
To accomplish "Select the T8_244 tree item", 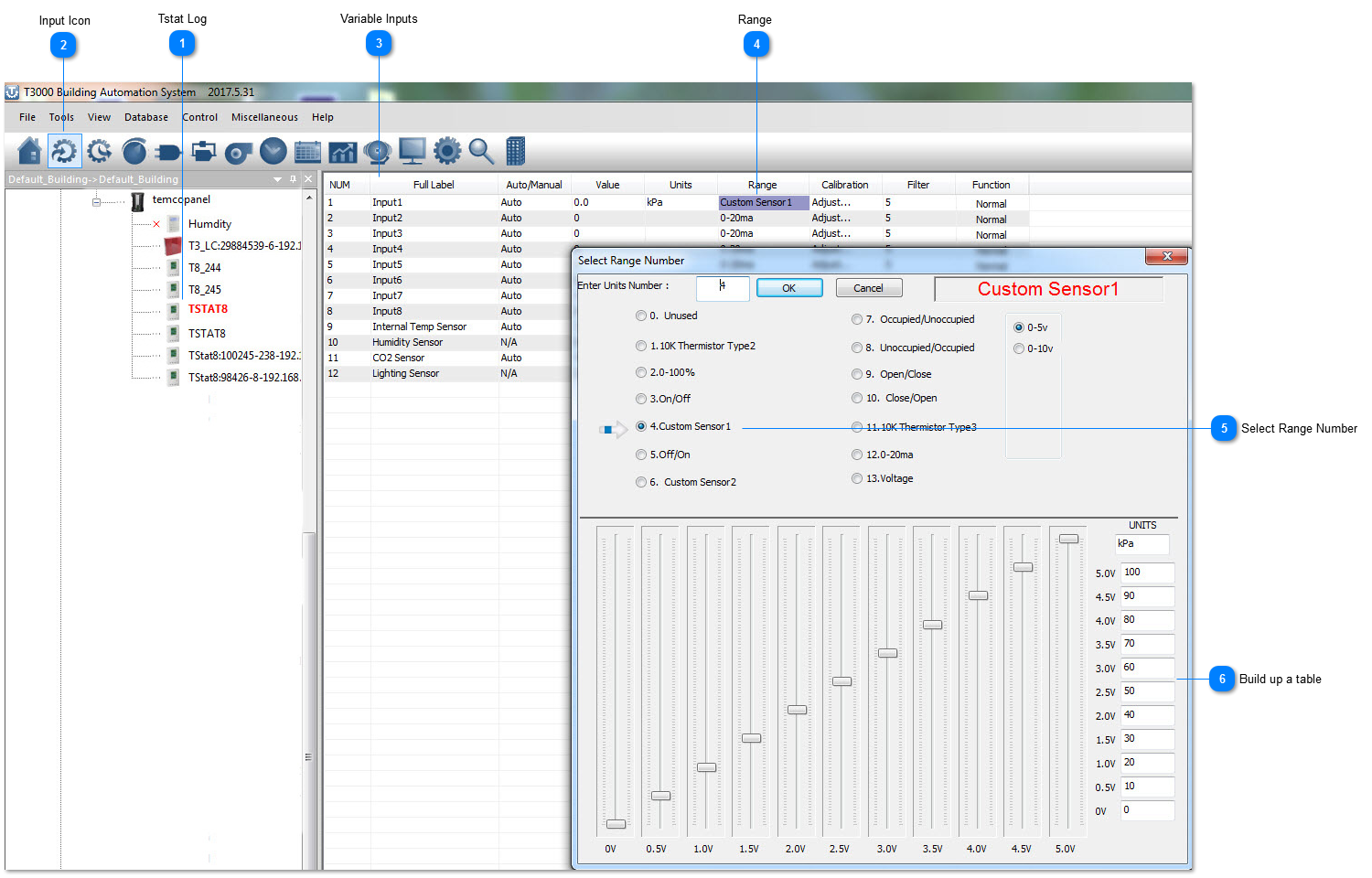I will [205, 268].
